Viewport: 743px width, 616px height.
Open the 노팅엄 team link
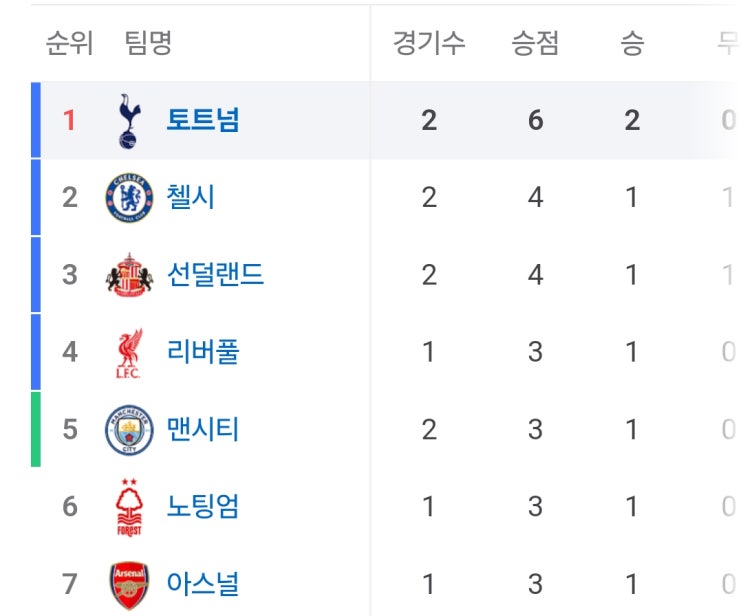tap(203, 507)
